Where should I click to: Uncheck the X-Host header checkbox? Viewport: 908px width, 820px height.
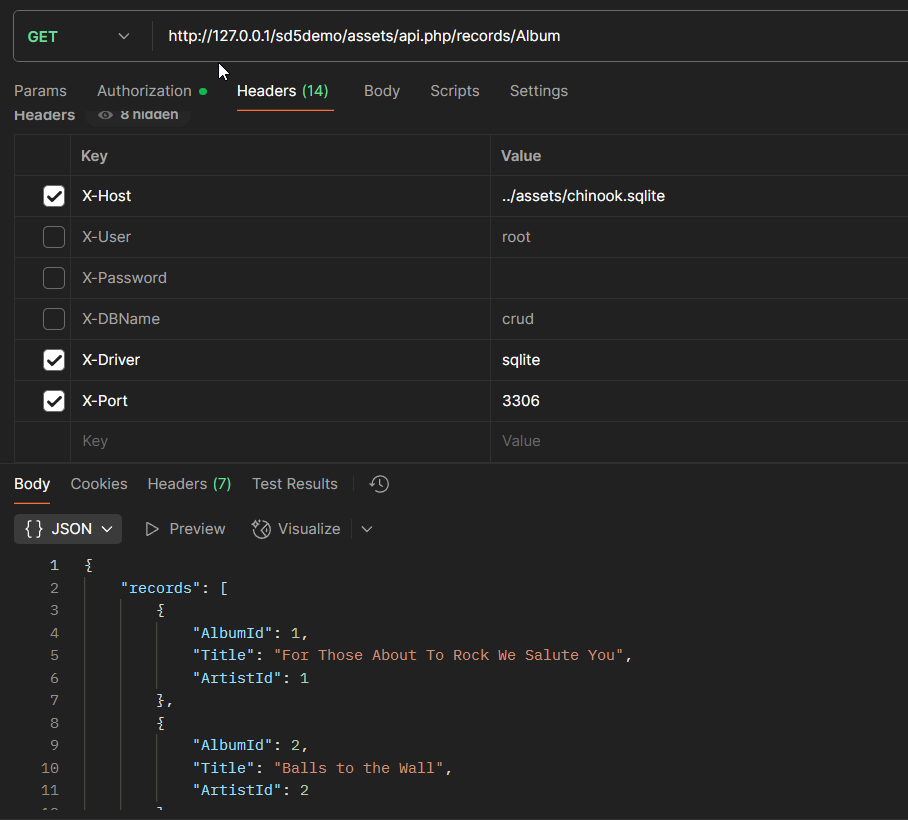[54, 196]
